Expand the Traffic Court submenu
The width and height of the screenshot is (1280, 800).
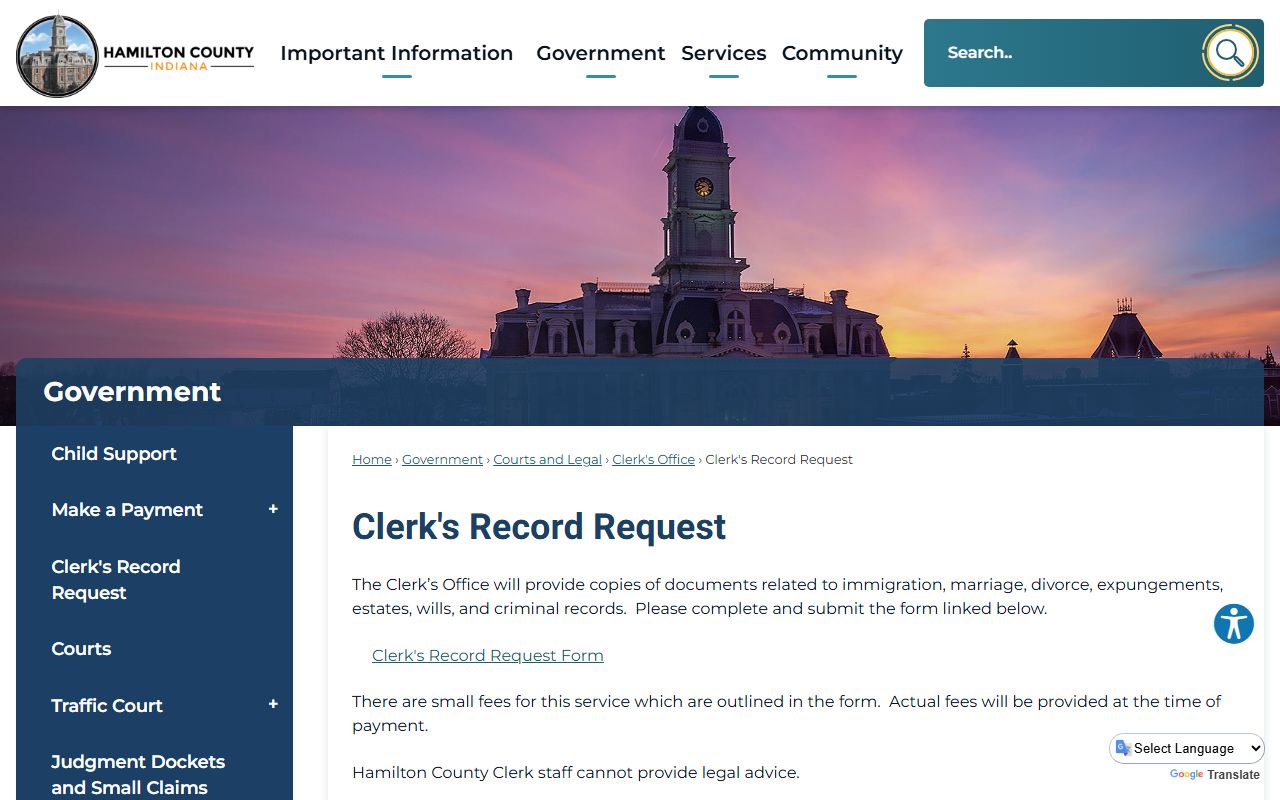(273, 704)
